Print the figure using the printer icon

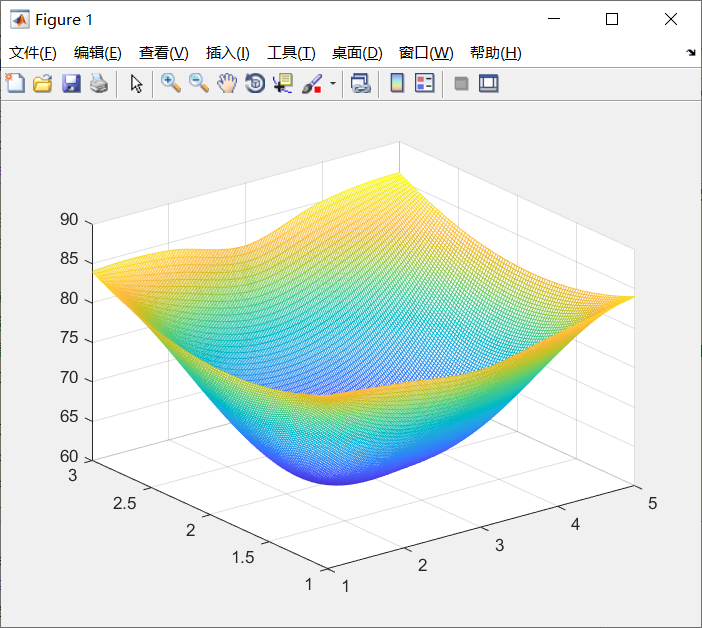click(98, 84)
